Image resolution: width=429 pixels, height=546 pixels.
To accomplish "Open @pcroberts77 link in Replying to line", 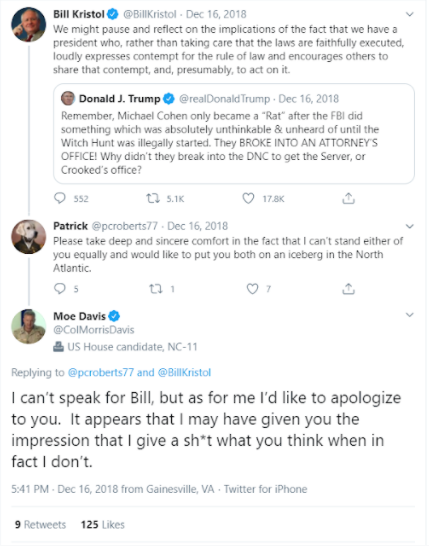I will pyautogui.click(x=101, y=372).
